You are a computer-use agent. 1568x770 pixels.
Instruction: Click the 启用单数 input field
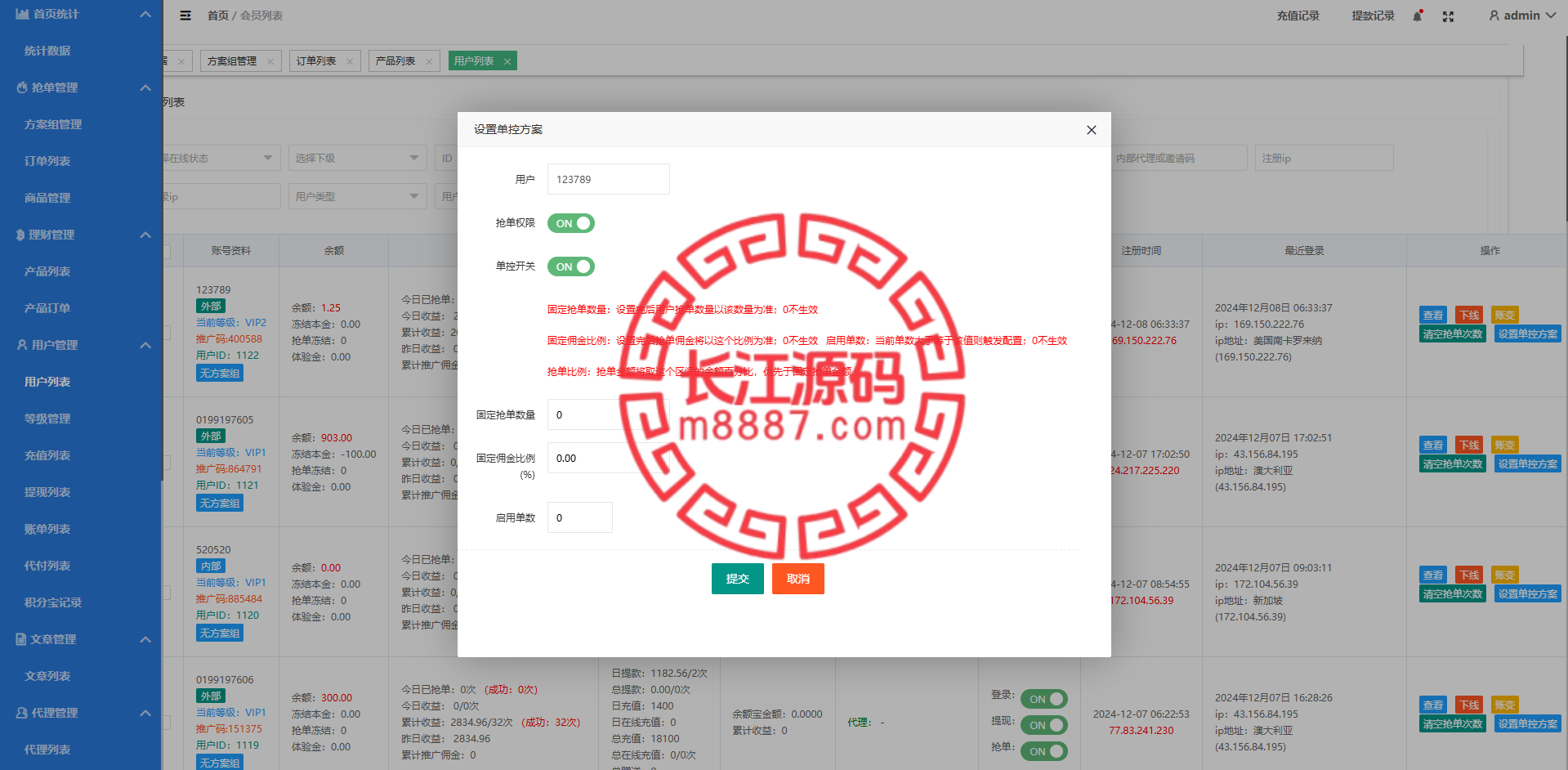pos(580,517)
